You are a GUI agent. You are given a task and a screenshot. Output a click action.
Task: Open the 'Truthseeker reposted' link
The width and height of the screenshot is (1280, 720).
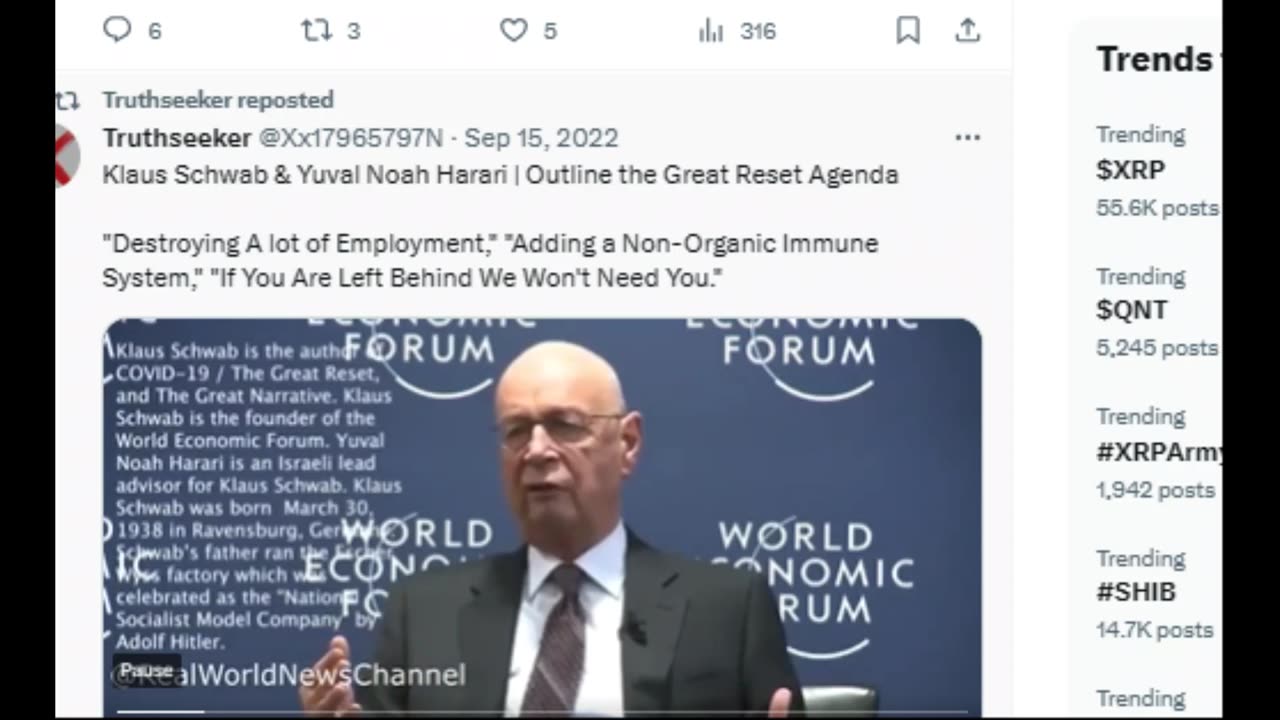pos(218,100)
